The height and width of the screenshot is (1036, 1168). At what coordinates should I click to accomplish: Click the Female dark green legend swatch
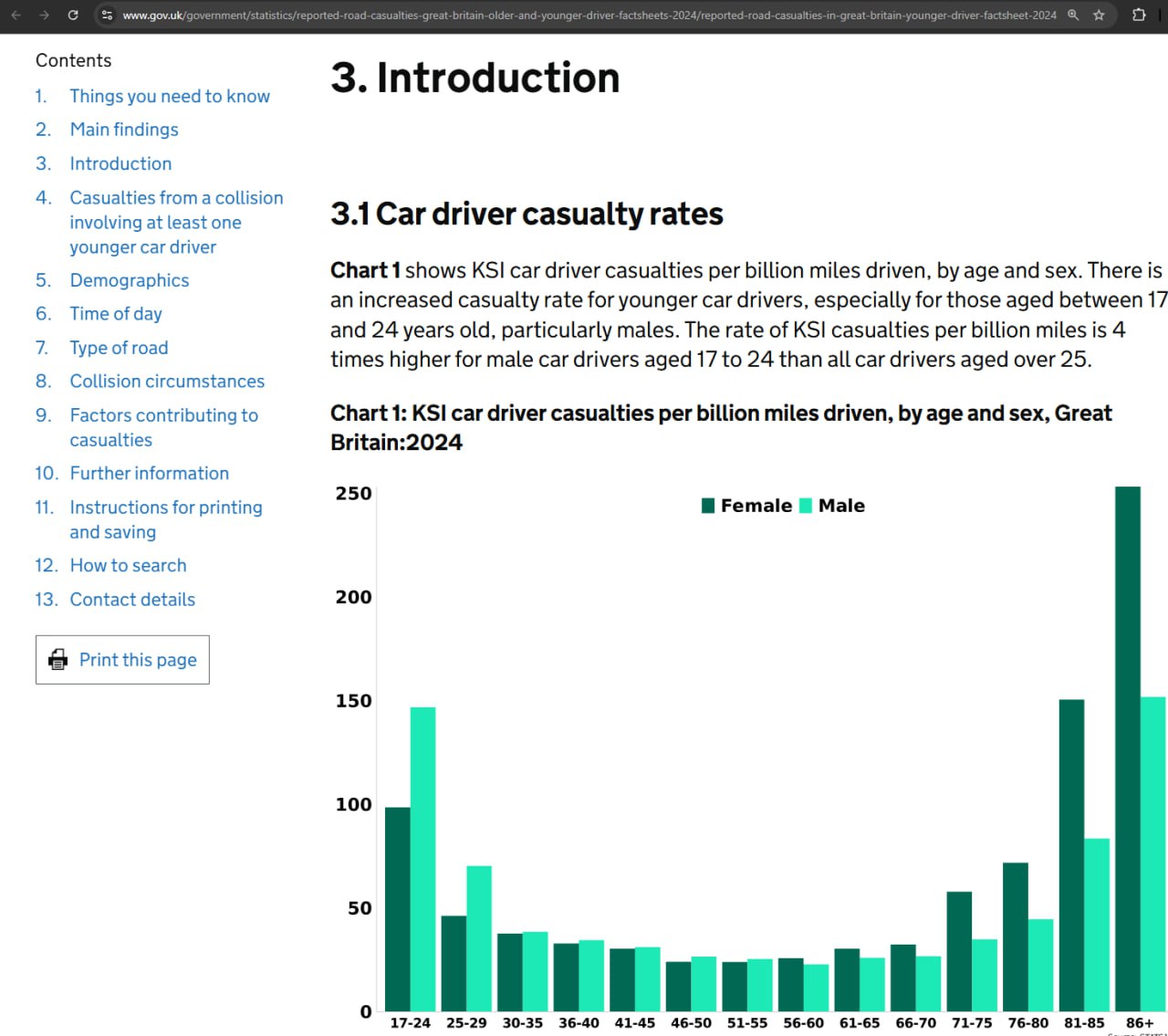coord(708,506)
